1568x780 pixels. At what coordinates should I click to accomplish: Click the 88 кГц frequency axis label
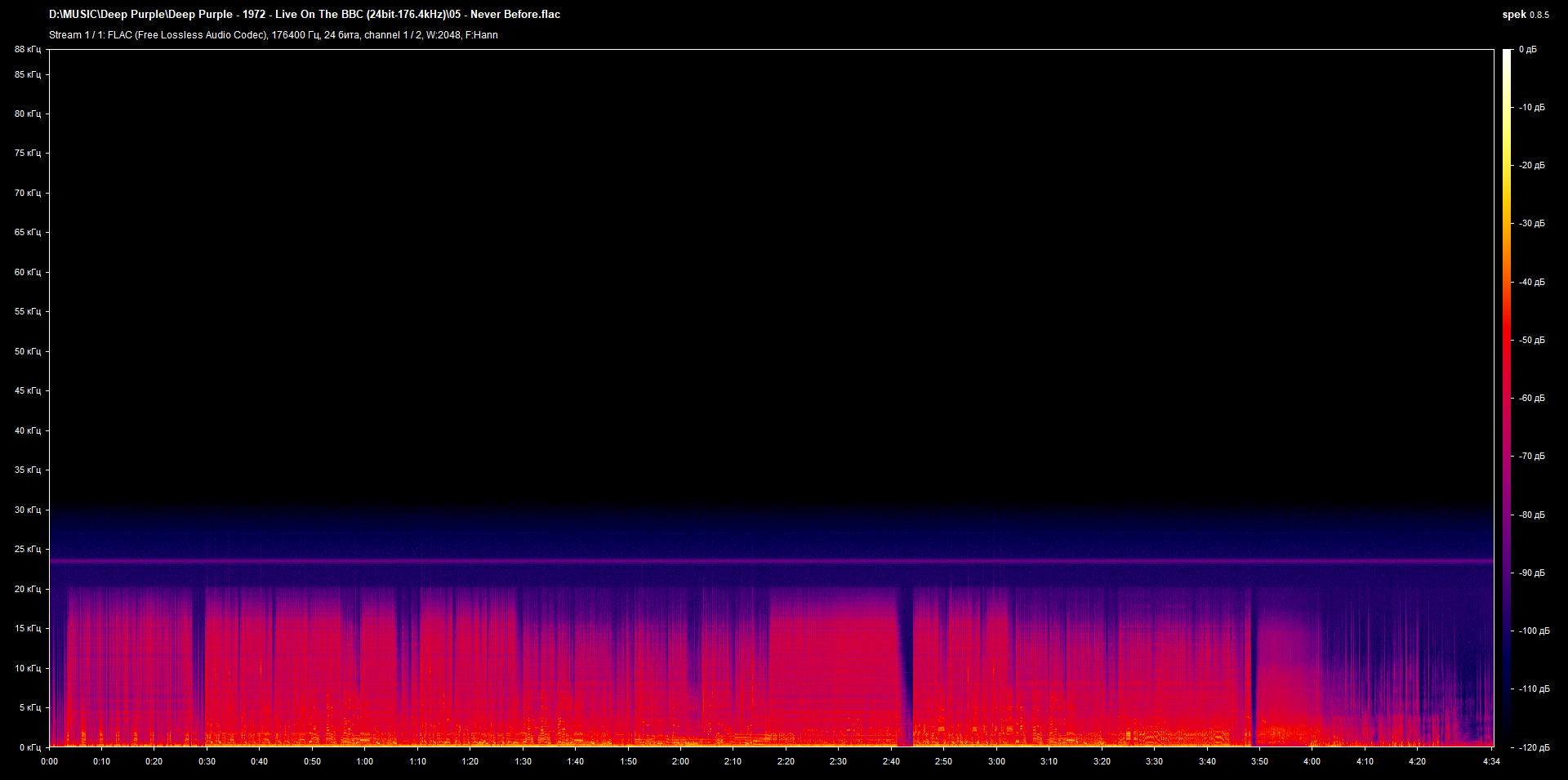click(27, 49)
